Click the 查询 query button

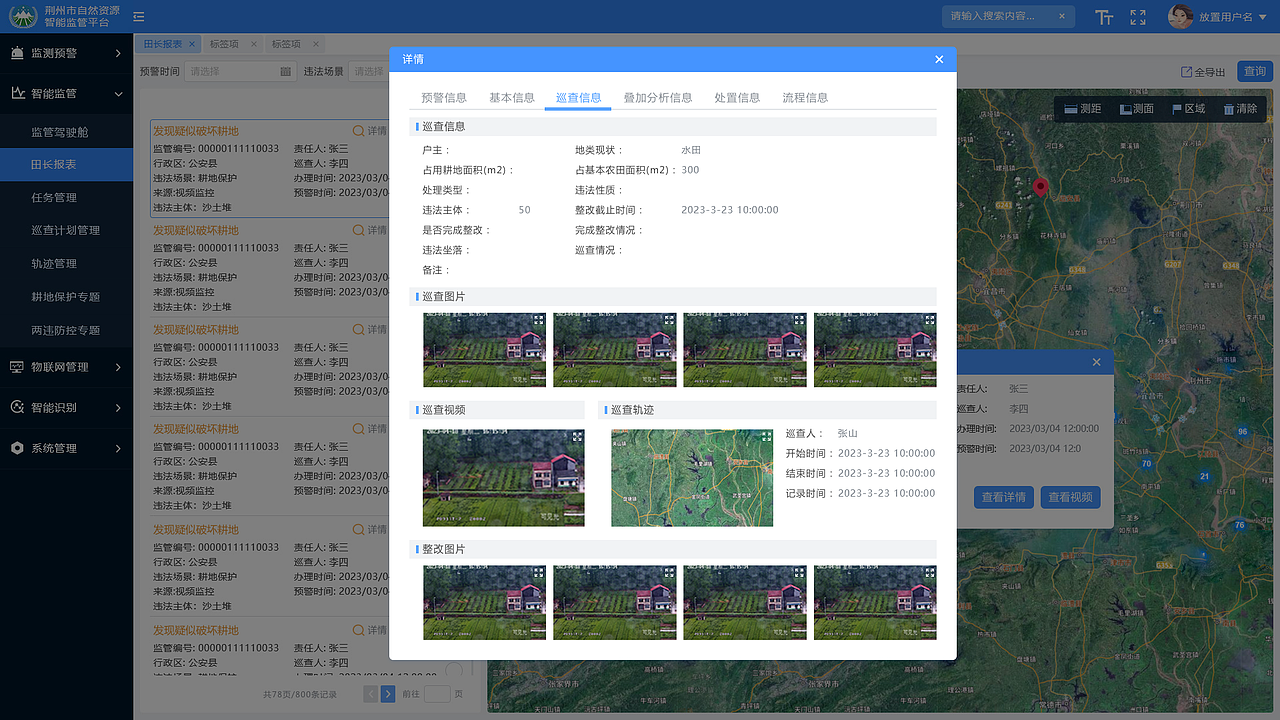click(x=1254, y=71)
